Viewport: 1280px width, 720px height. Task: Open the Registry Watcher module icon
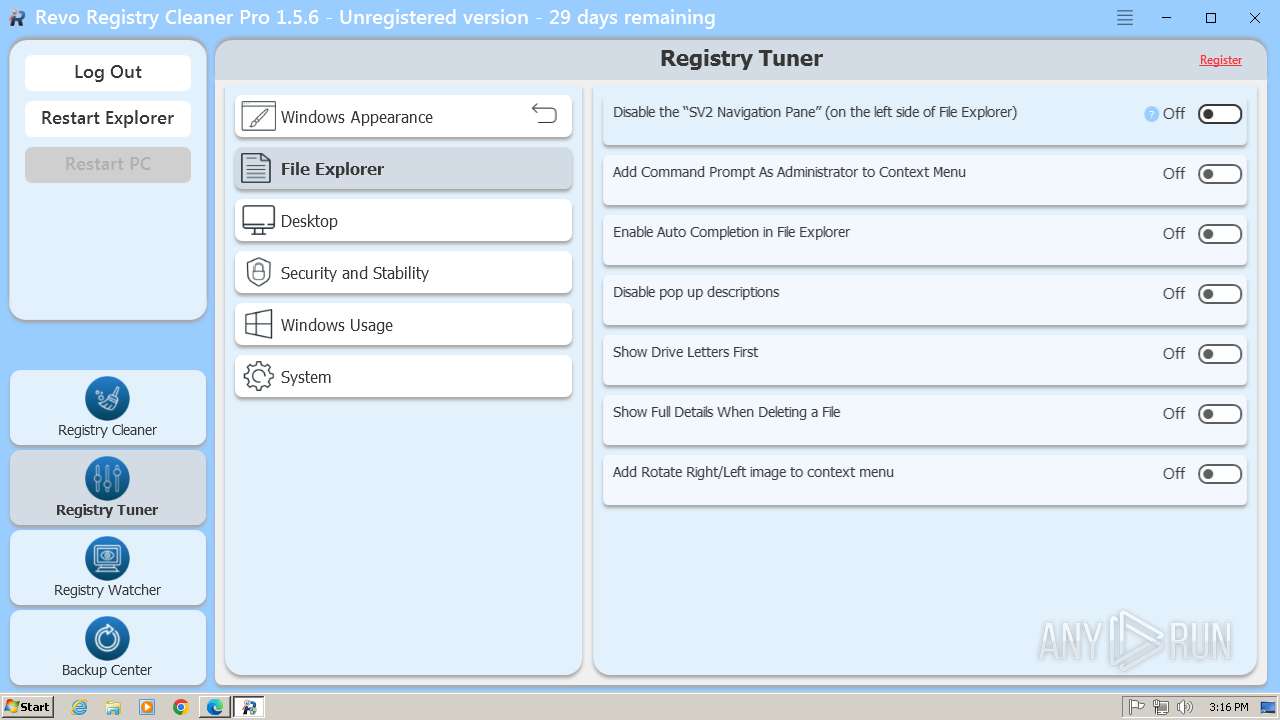tap(107, 559)
